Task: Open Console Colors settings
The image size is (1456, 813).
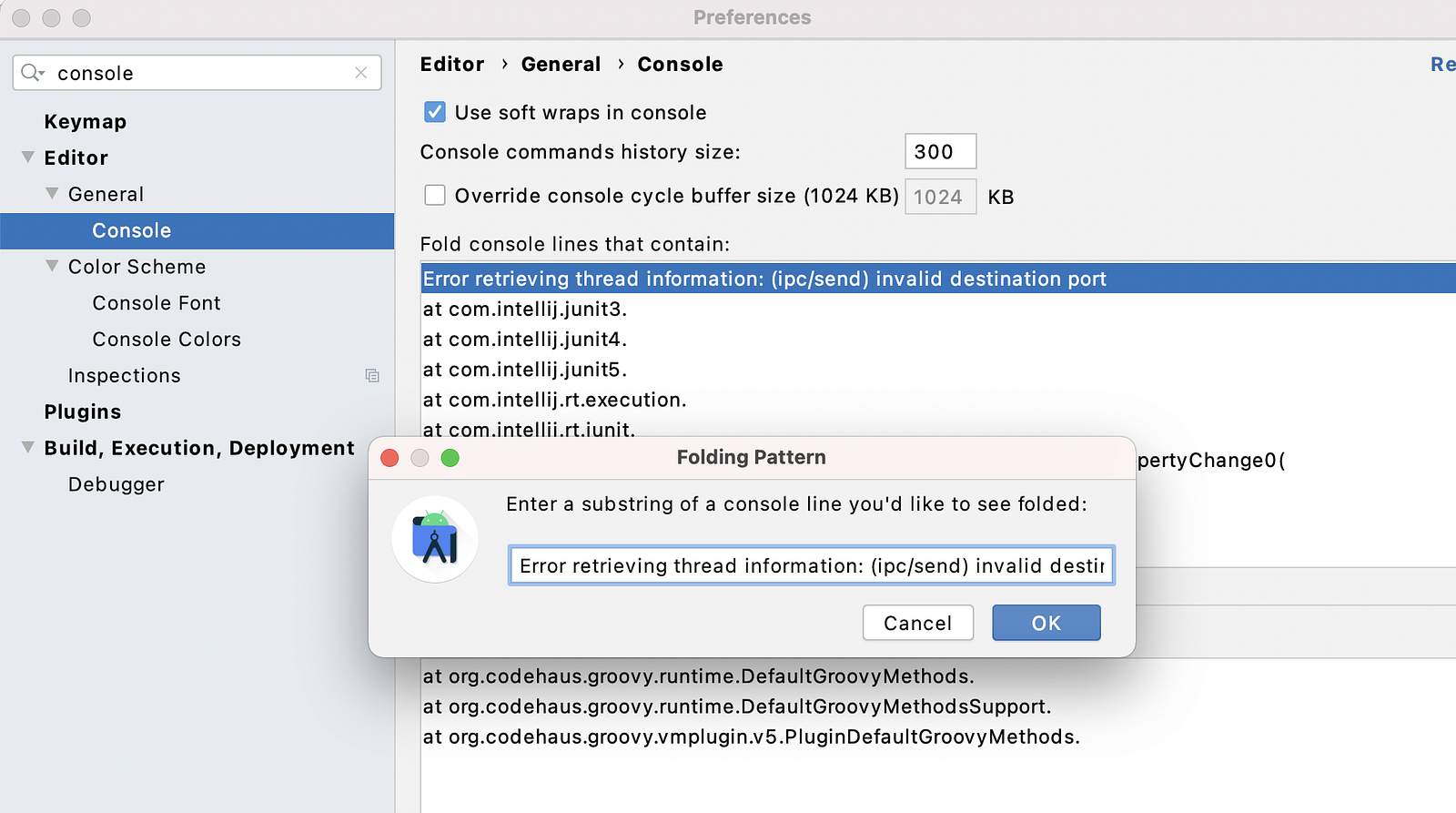Action: point(167,340)
